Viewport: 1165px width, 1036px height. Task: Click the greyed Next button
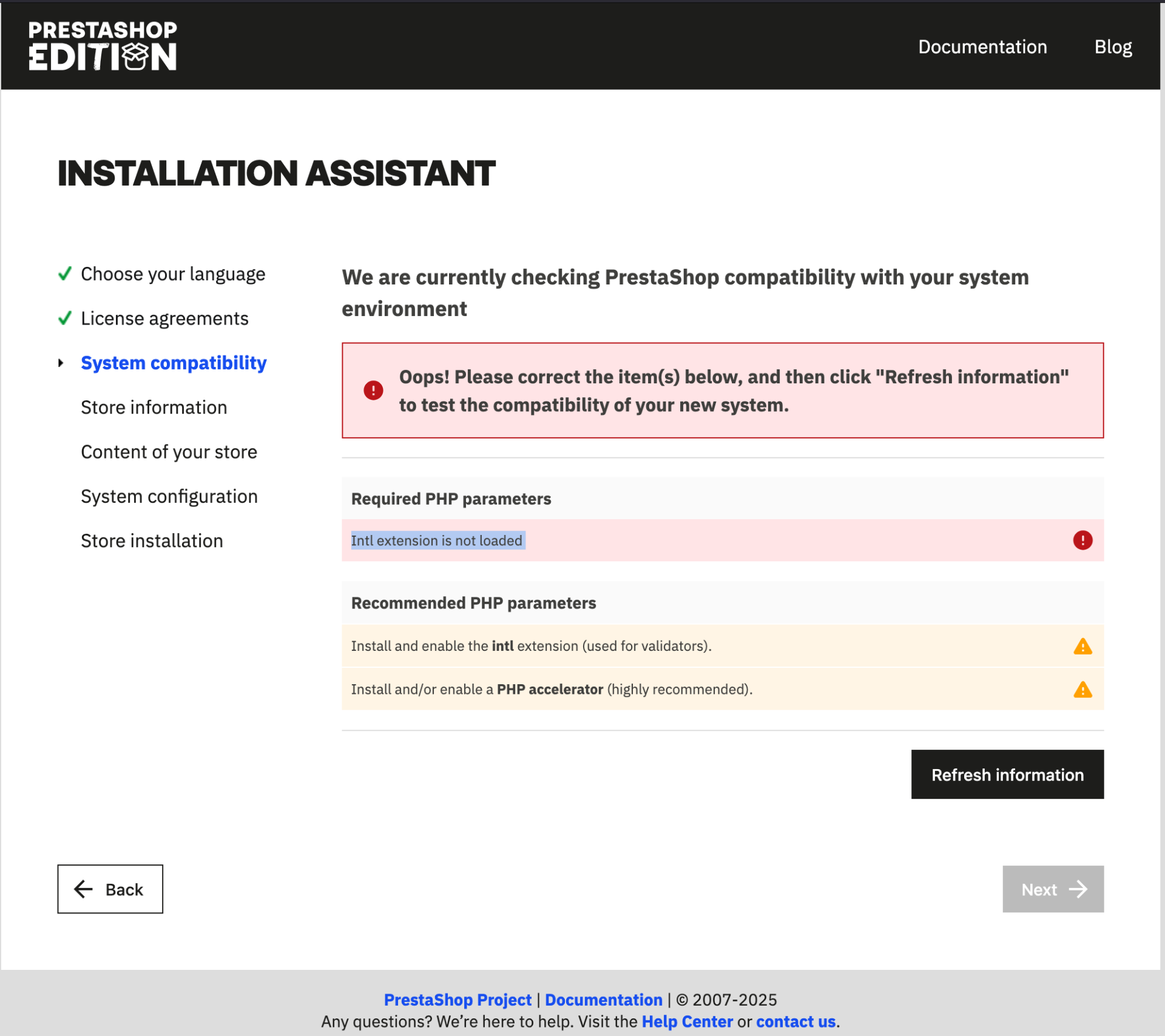pos(1052,889)
